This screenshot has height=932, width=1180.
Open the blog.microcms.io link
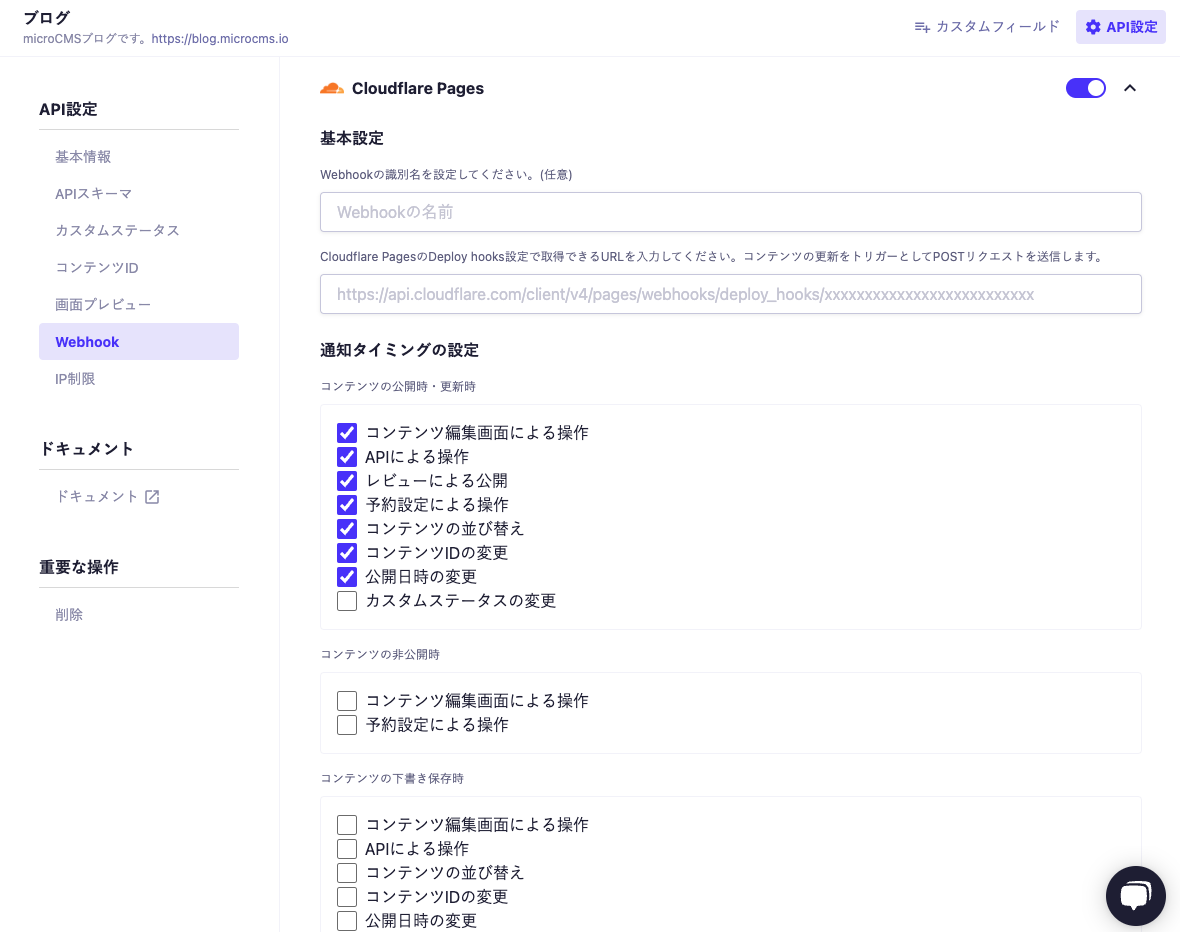click(x=220, y=39)
